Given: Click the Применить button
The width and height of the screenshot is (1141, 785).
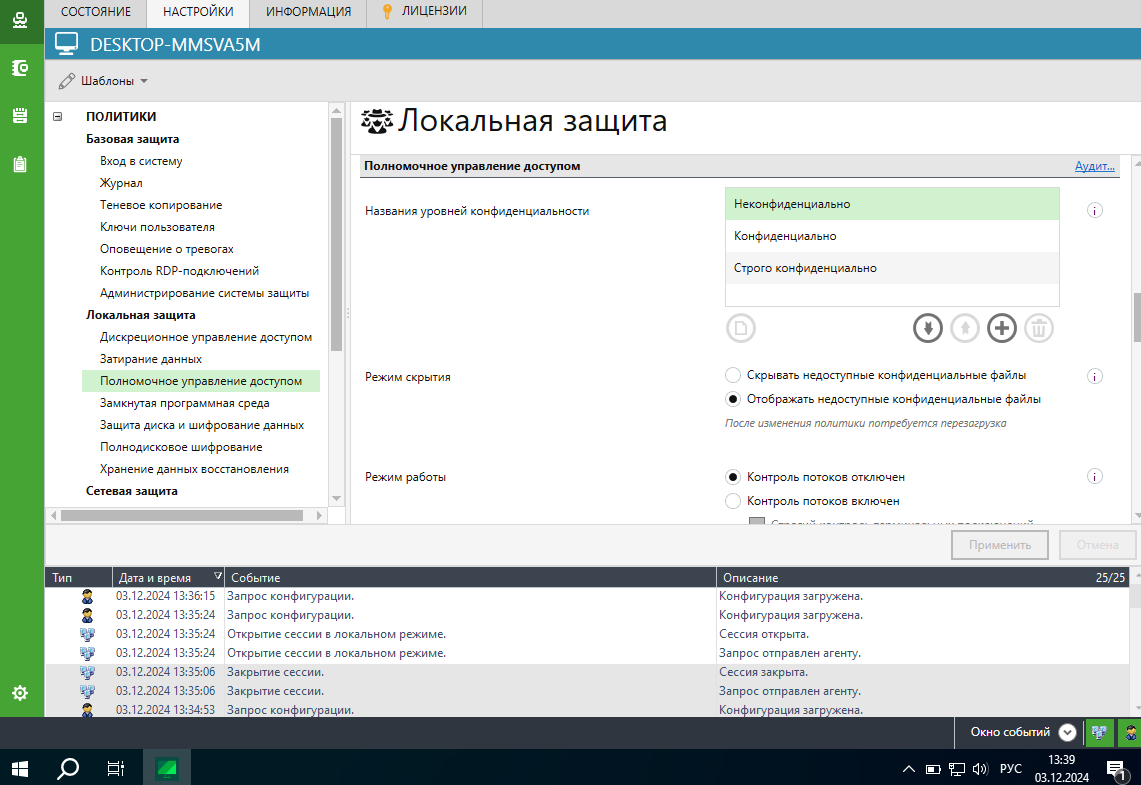Looking at the screenshot, I should pyautogui.click(x=1000, y=545).
